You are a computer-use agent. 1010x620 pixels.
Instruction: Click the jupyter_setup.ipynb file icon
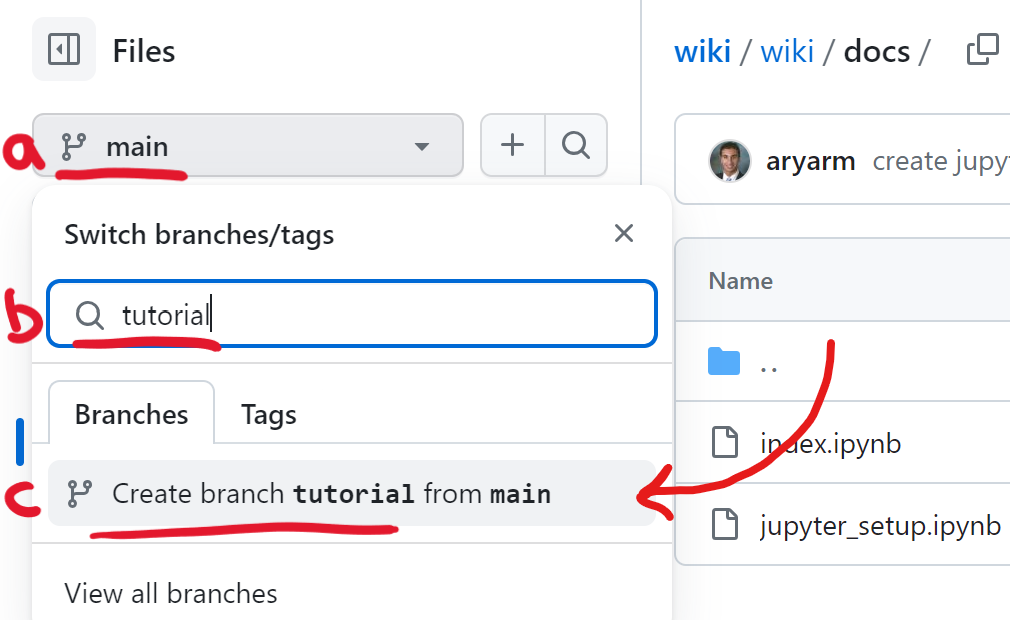coord(725,523)
